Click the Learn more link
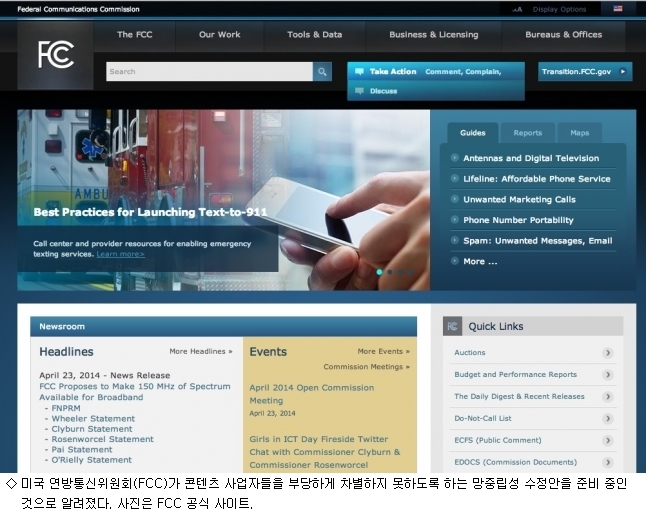The image size is (646, 513). (120, 254)
